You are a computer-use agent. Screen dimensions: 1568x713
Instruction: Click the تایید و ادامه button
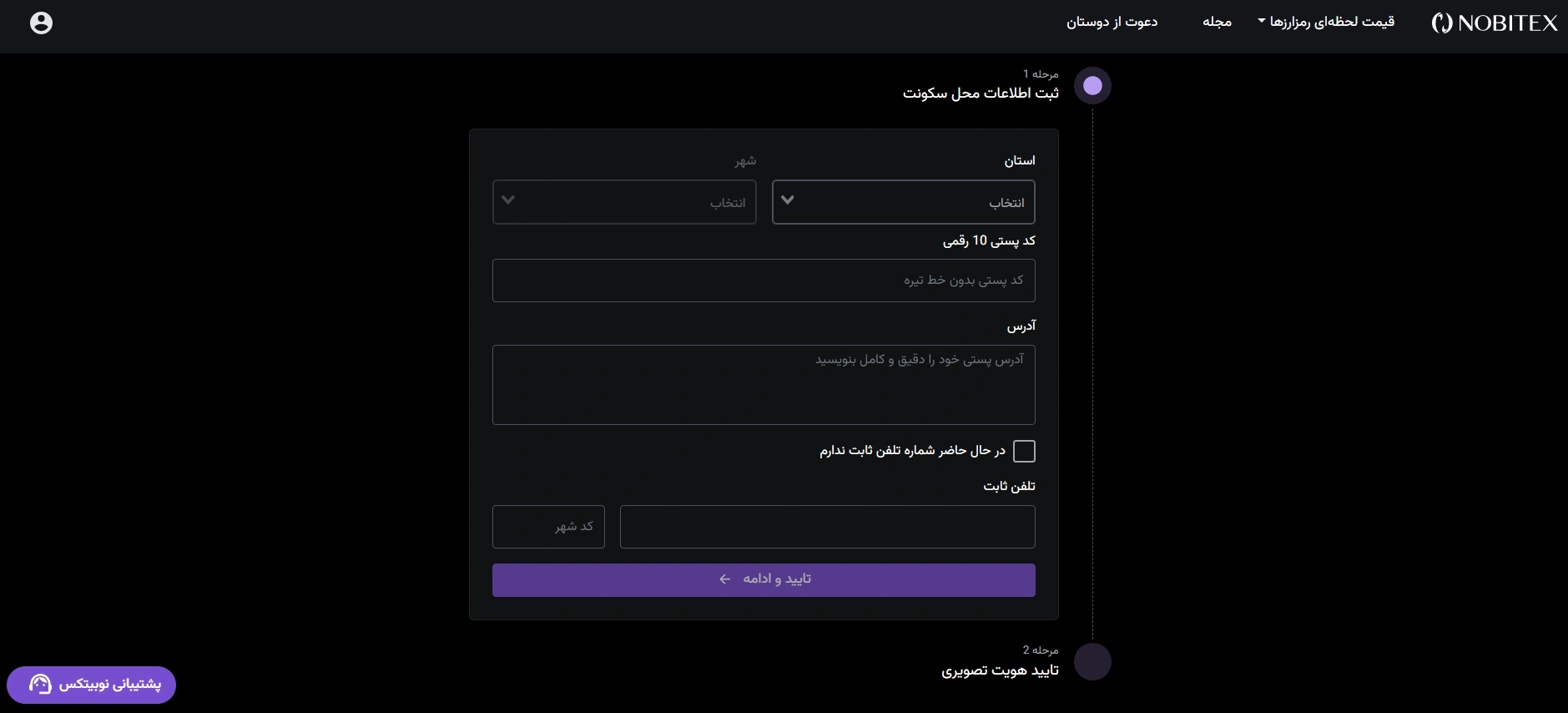(764, 580)
